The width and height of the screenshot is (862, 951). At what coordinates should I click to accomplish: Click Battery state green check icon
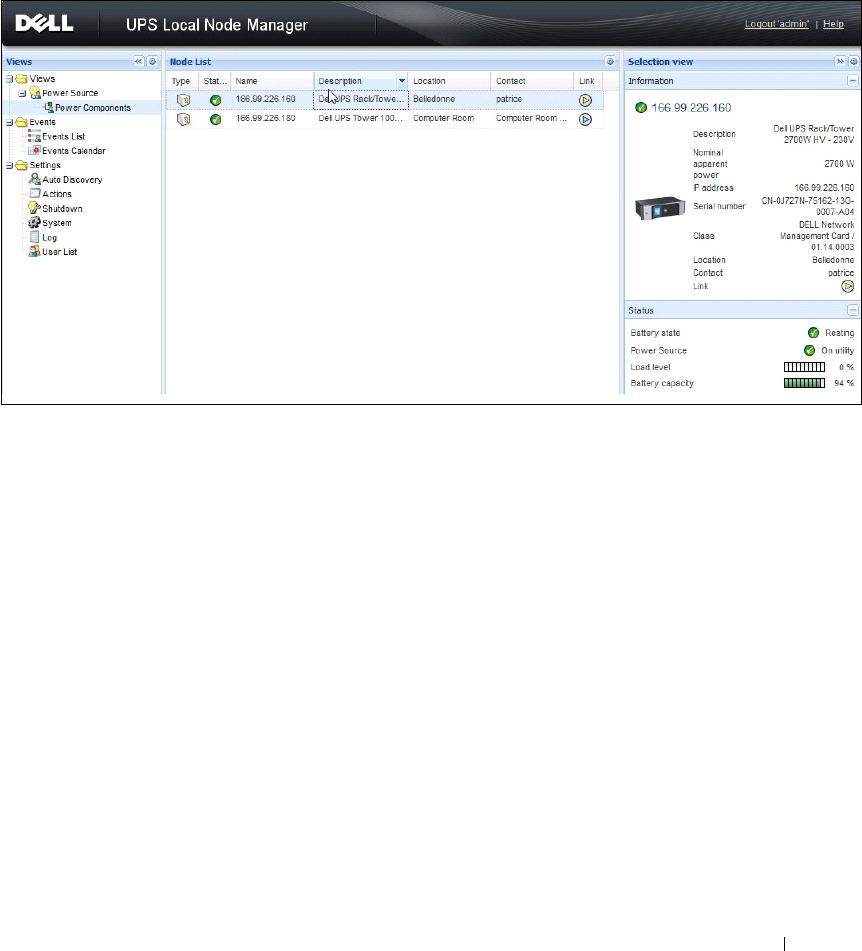813,332
